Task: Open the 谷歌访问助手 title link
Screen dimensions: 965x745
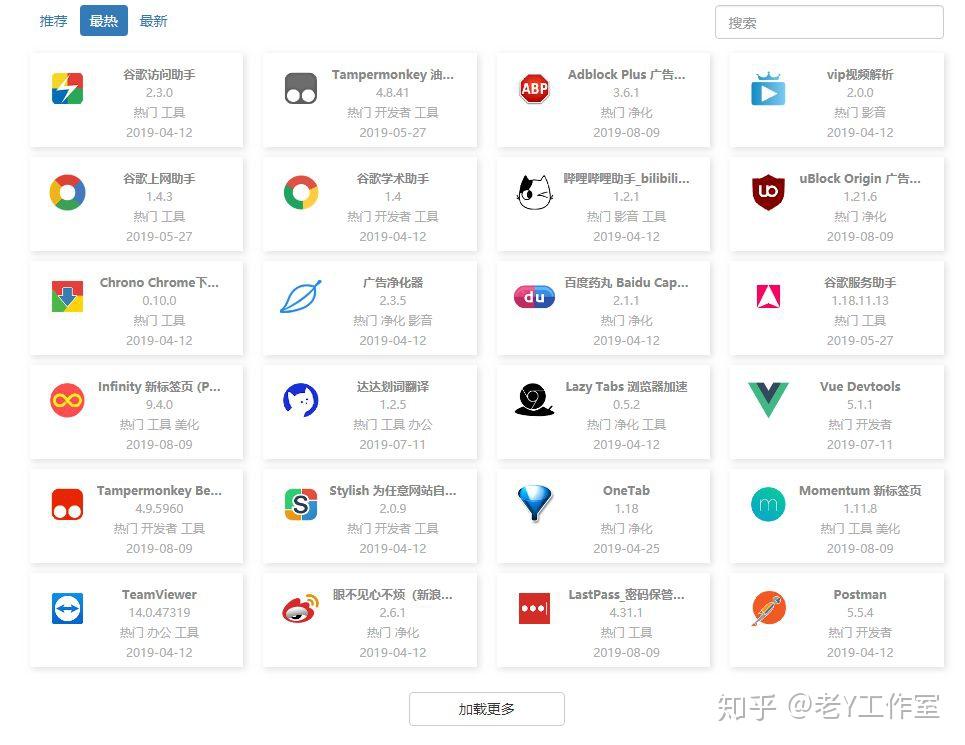Action: point(159,74)
